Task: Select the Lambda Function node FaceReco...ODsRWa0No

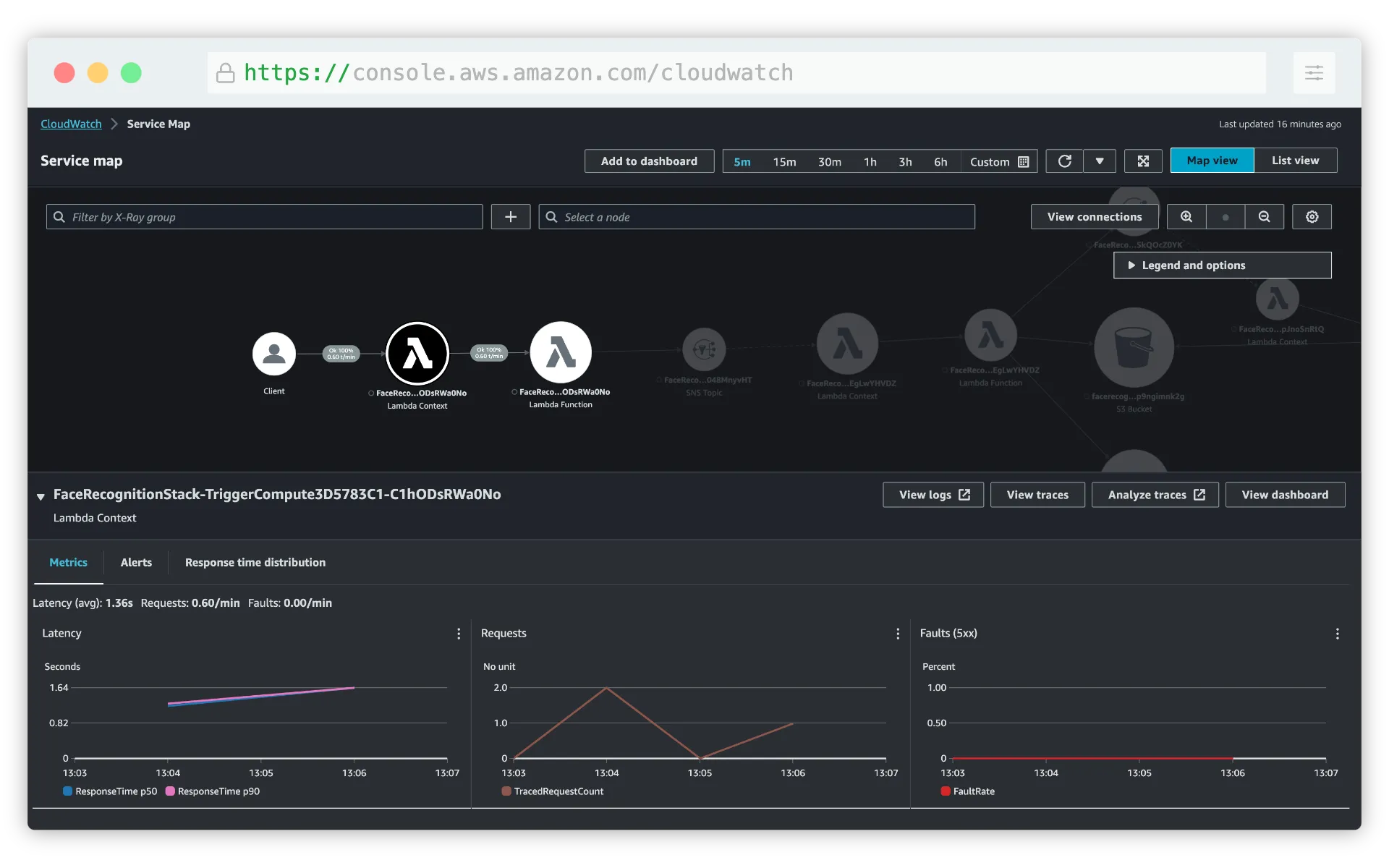Action: pyautogui.click(x=561, y=352)
